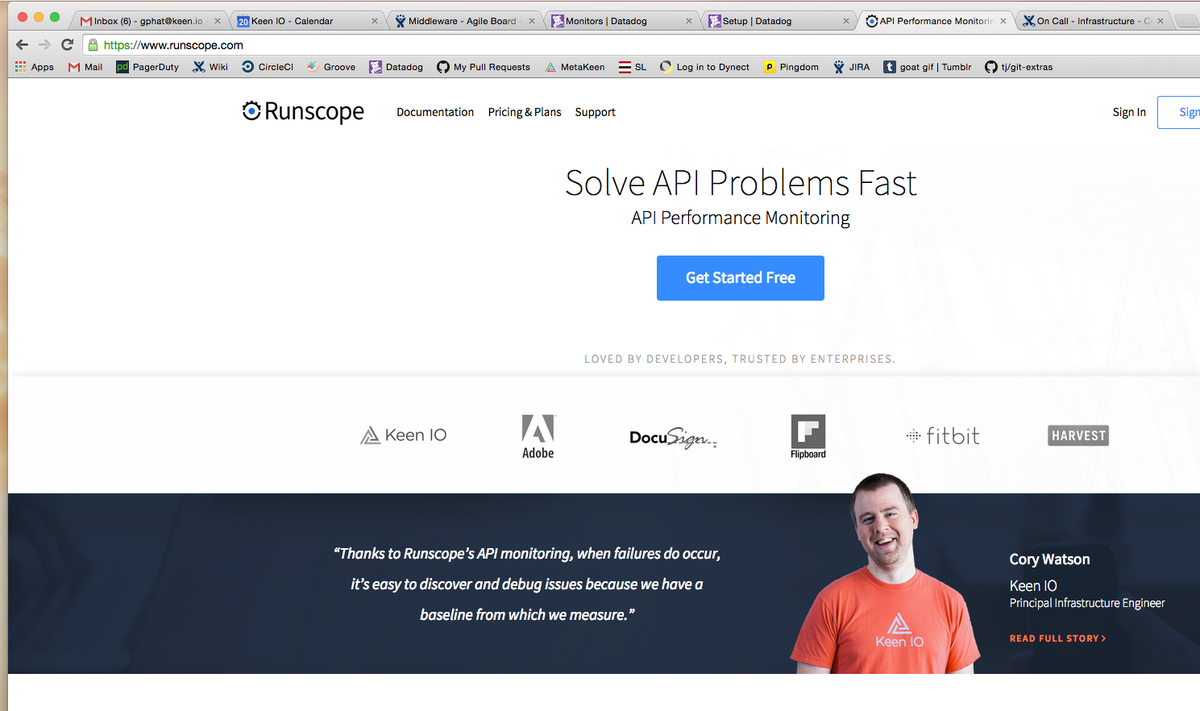Open the Datadog bookmark
The width and height of the screenshot is (1200, 711).
point(396,67)
